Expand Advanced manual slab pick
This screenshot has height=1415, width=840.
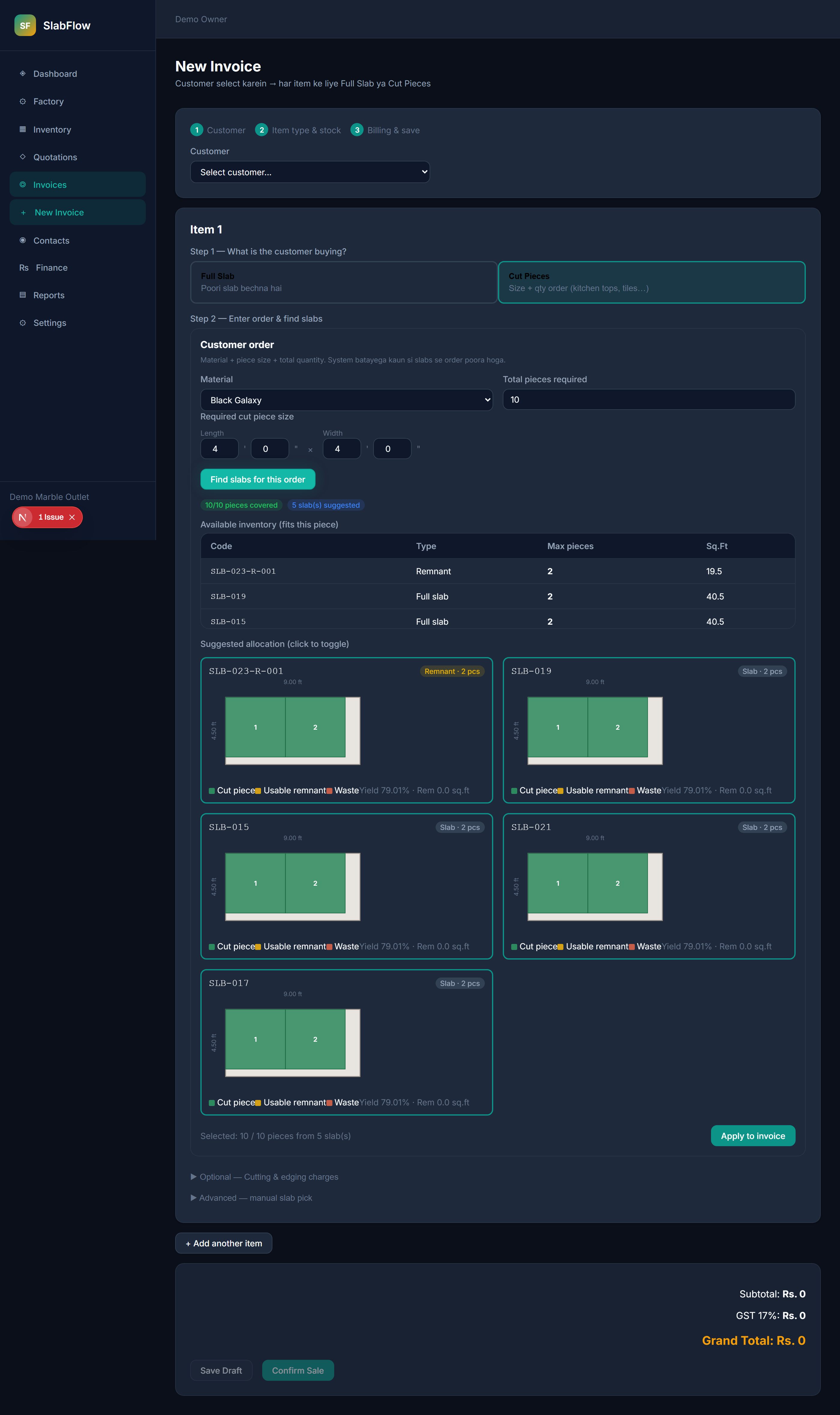(251, 1198)
